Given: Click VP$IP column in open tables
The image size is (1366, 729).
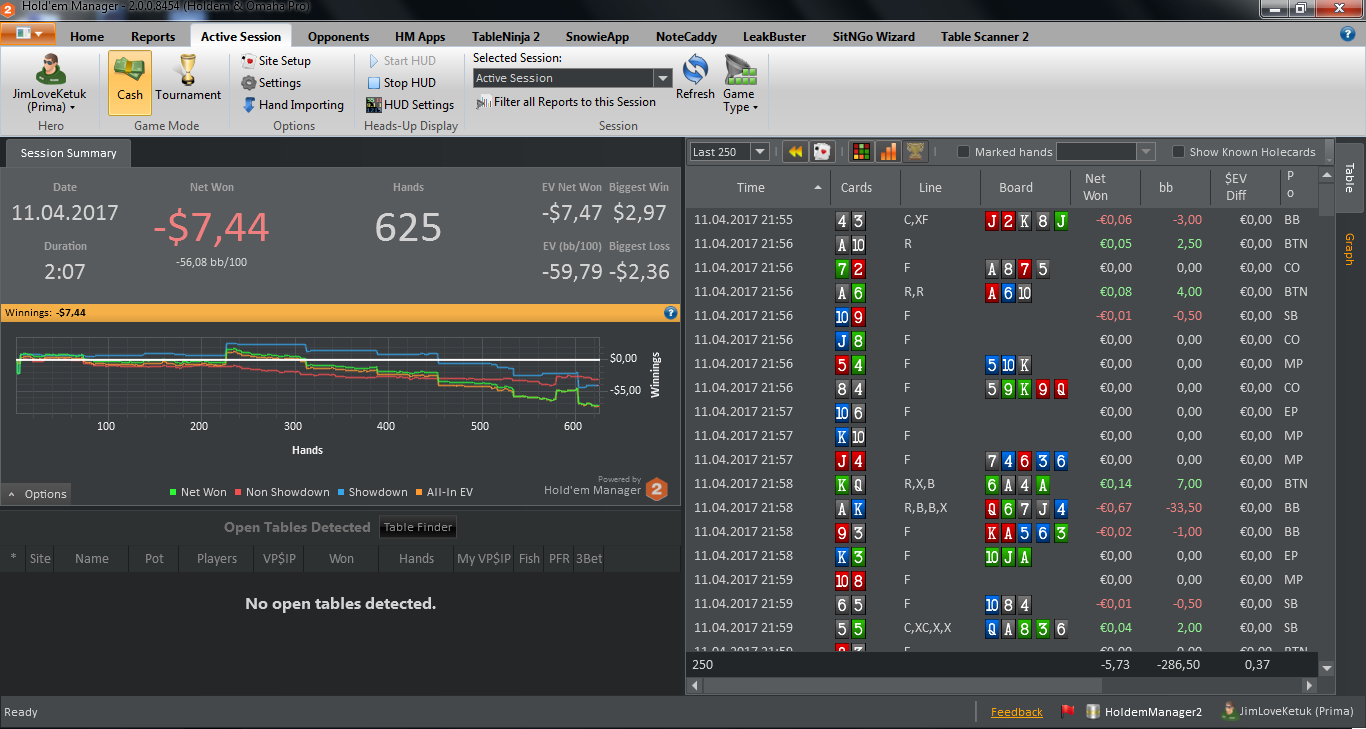Looking at the screenshot, I should [279, 559].
